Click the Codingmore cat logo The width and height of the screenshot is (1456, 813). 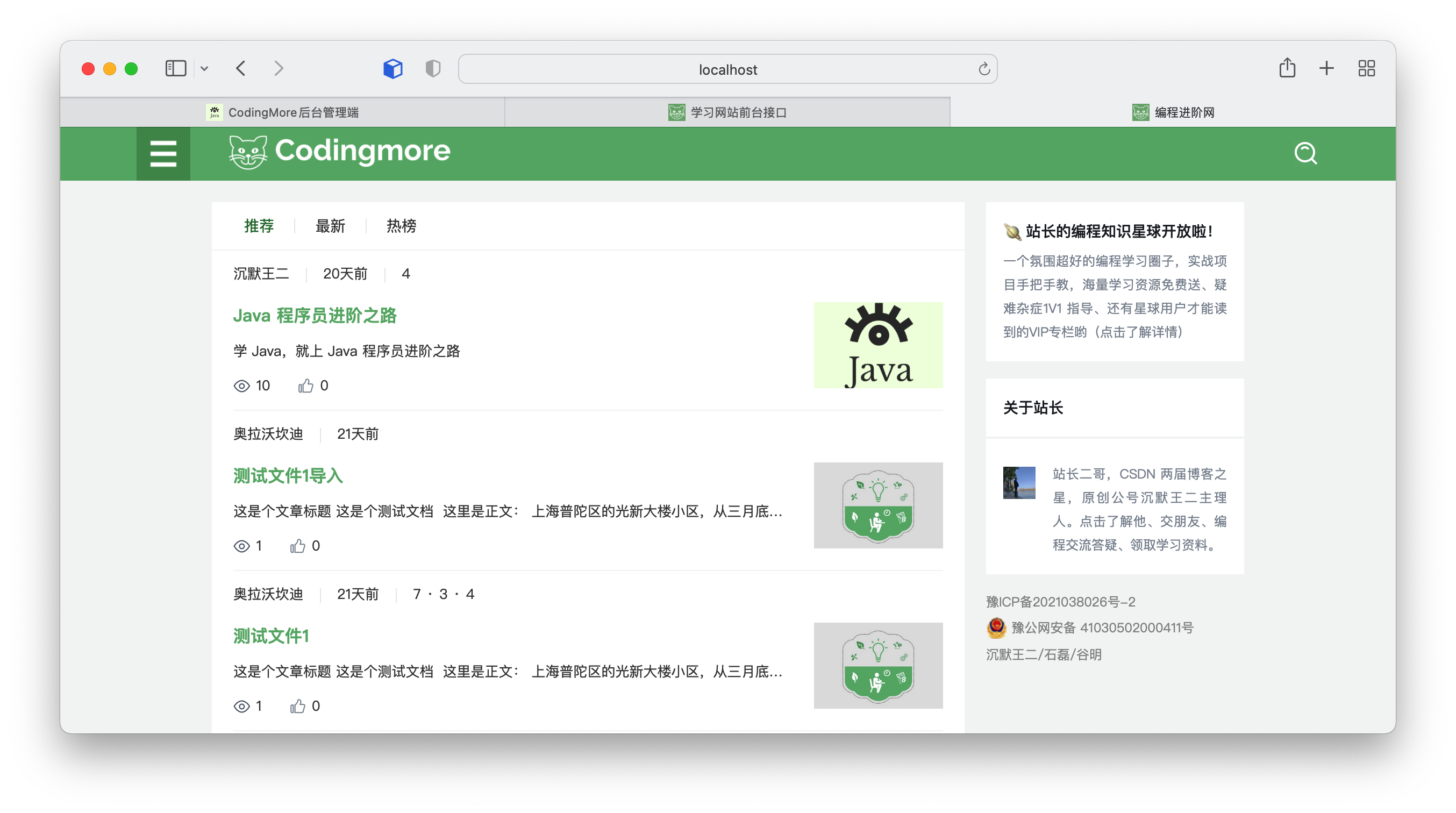[x=248, y=152]
